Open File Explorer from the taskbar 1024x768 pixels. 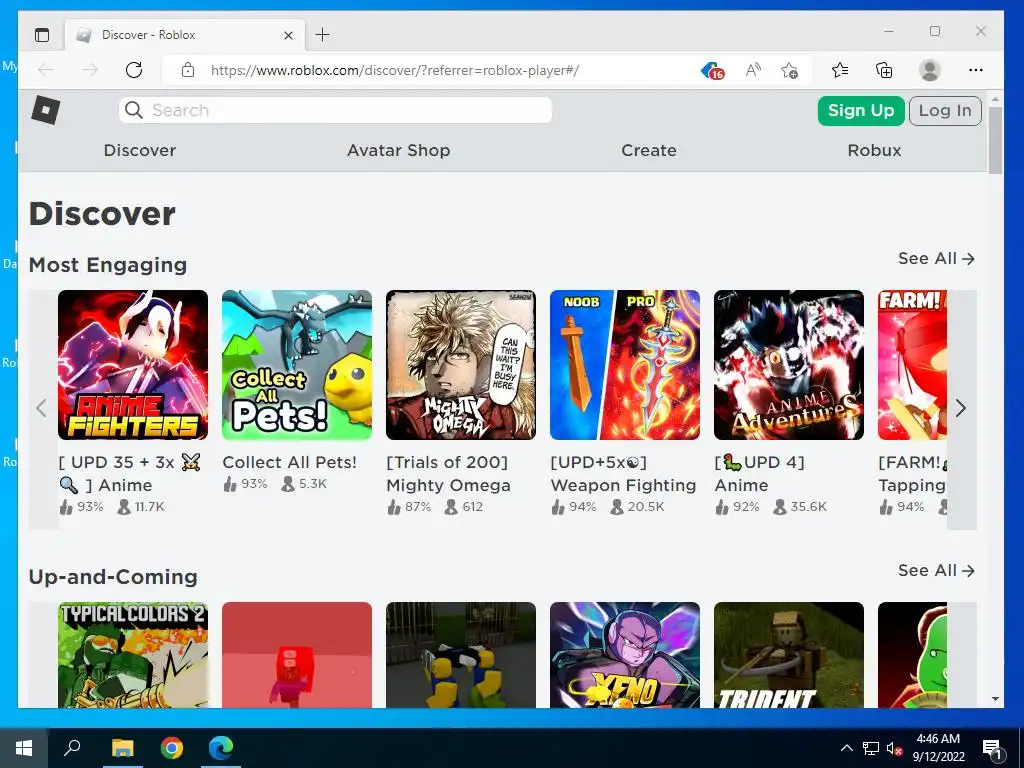pyautogui.click(x=122, y=748)
